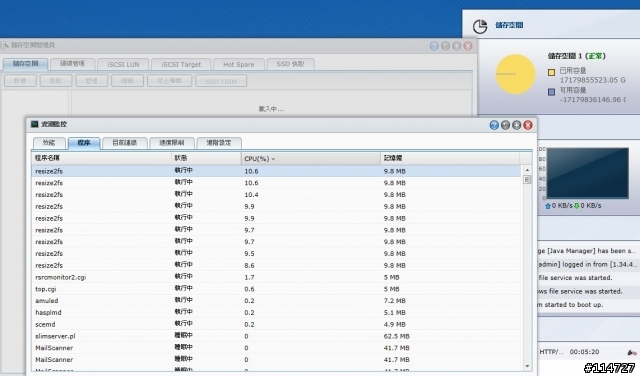Screen dimensions: 640x376
Task: Click 7.2 MB memory cell for amuled
Action: tap(394, 301)
